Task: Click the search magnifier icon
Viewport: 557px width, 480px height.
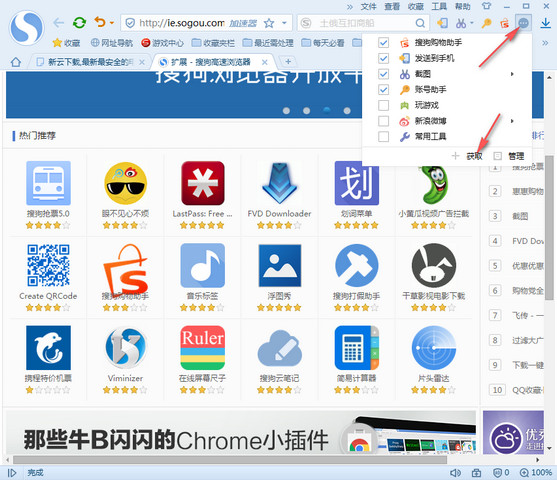Action: [x=420, y=23]
